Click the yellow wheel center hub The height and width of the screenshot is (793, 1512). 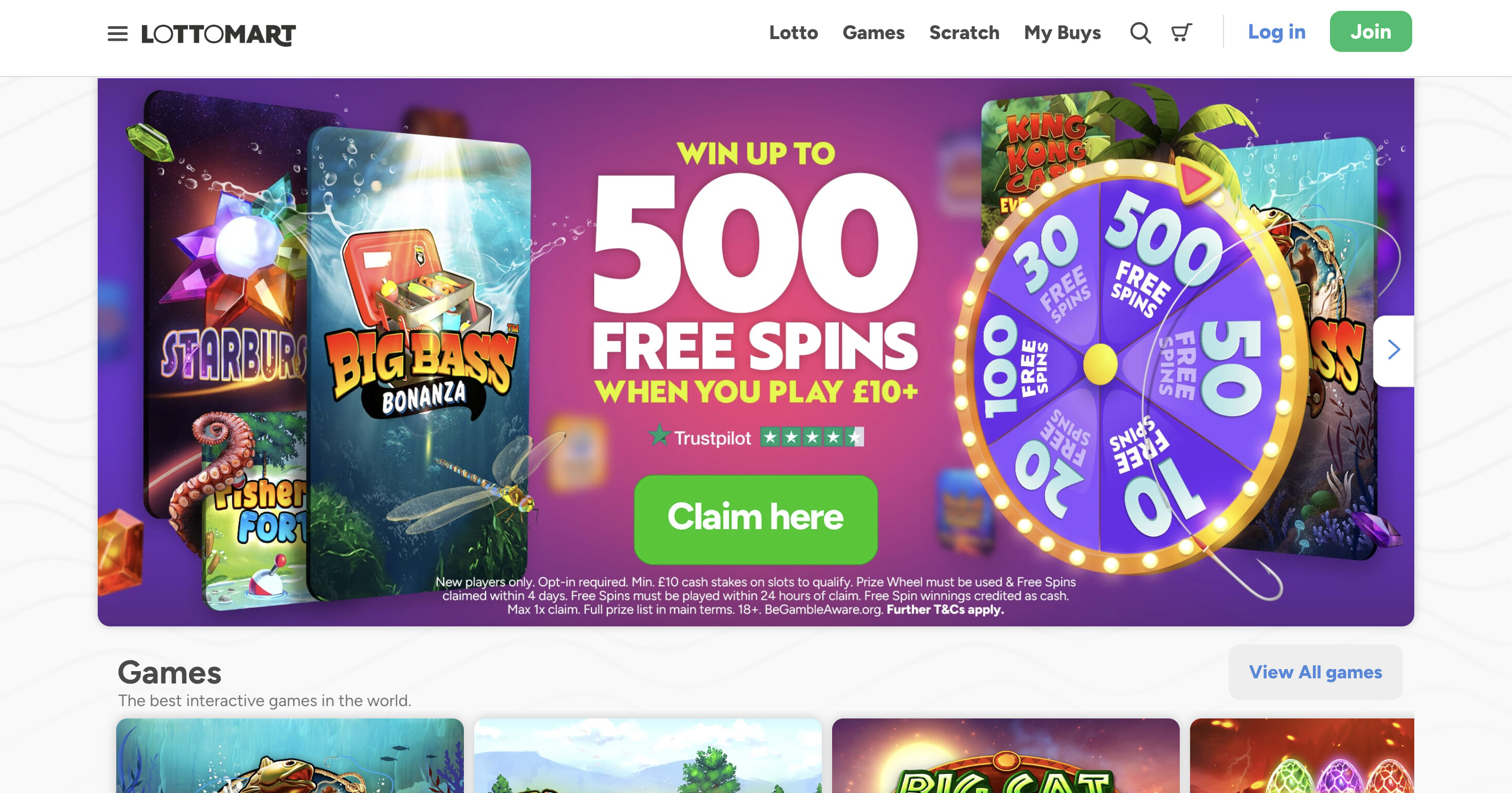(x=1100, y=364)
